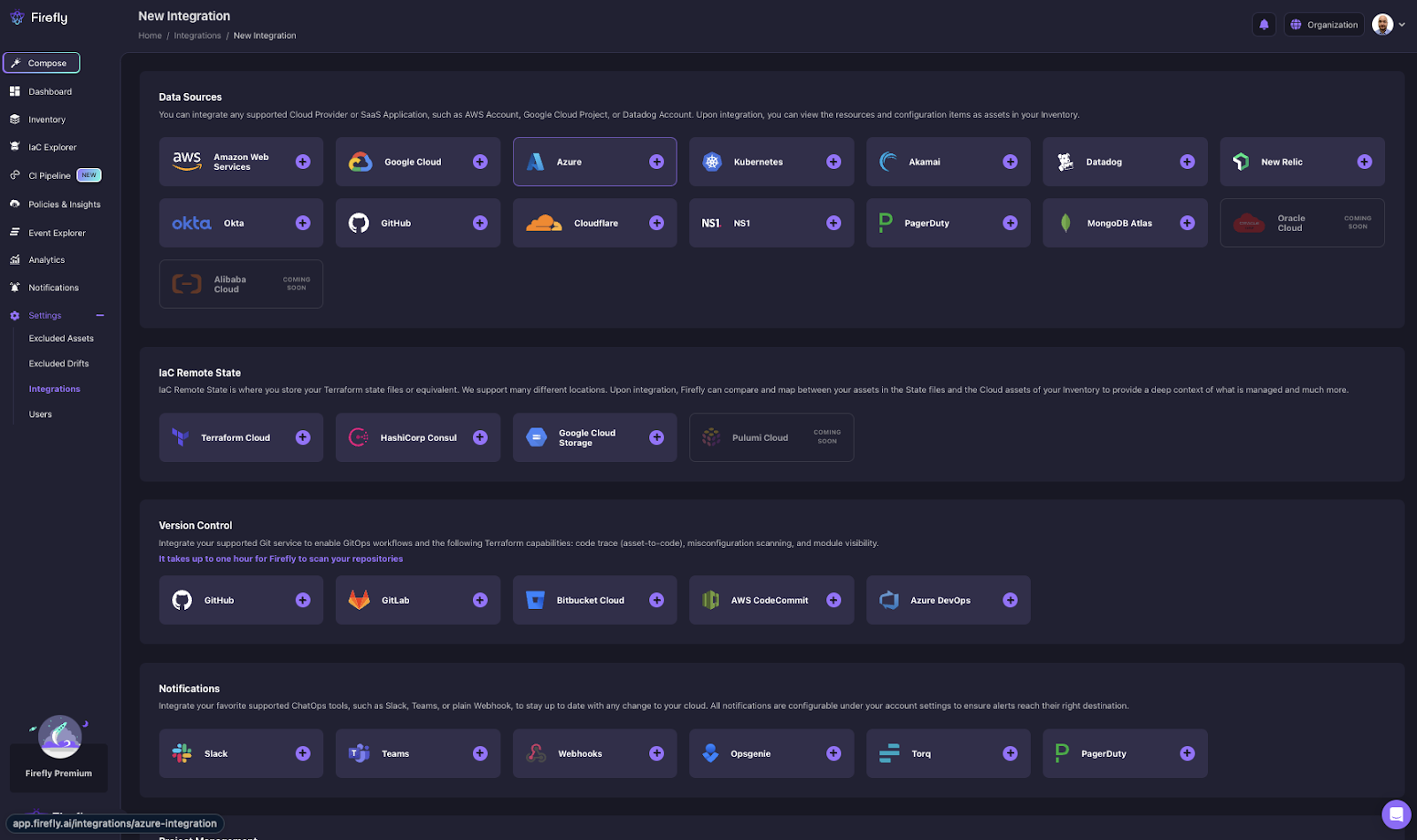Click the PagerDuty plus icon in Data Sources
The width and height of the screenshot is (1417, 840).
(1010, 223)
